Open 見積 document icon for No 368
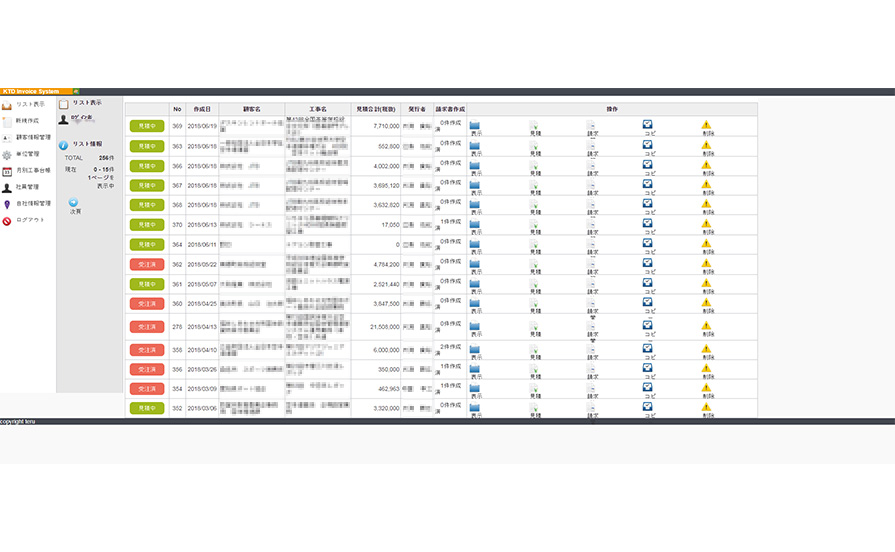The height and width of the screenshot is (552, 895). point(534,206)
